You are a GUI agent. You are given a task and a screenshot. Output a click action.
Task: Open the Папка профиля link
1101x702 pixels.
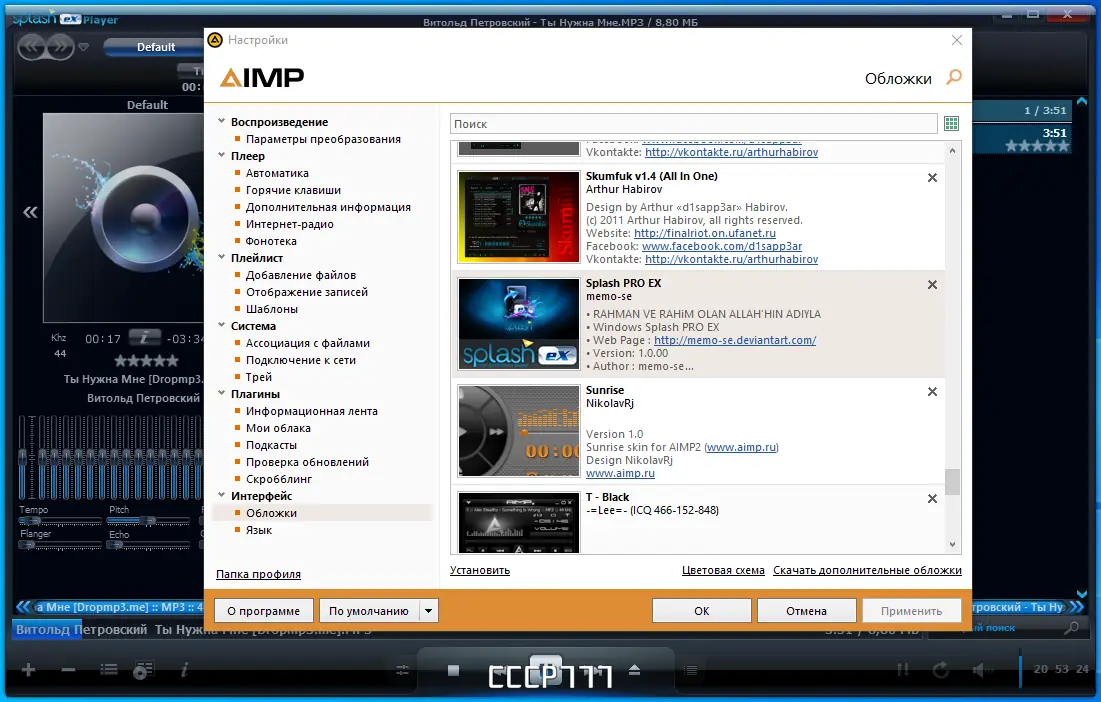(x=258, y=574)
